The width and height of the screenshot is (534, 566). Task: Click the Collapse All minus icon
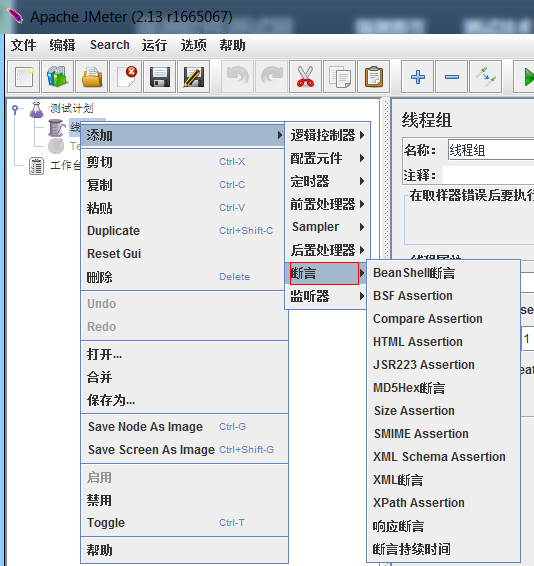451,77
